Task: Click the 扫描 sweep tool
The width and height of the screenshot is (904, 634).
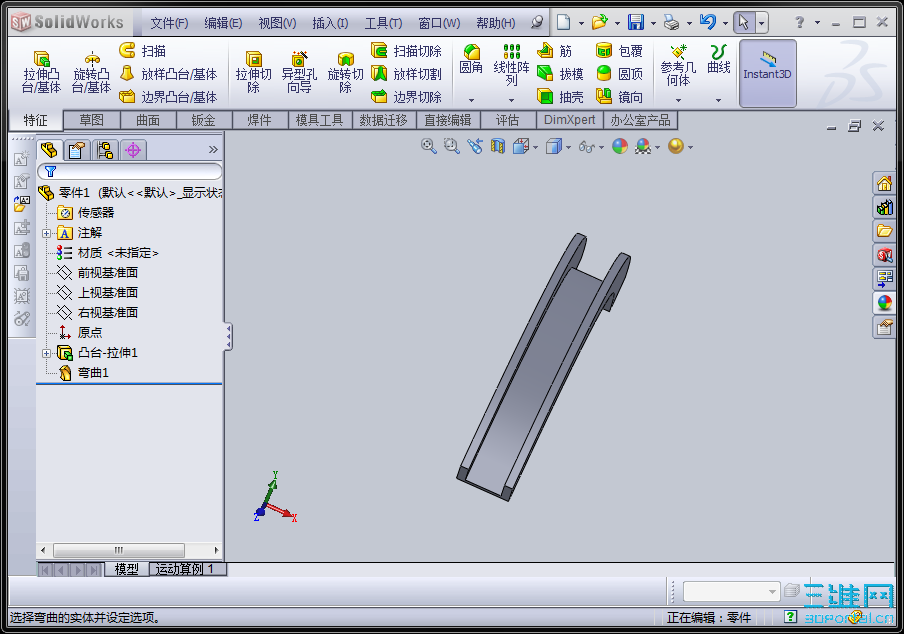Action: (143, 51)
